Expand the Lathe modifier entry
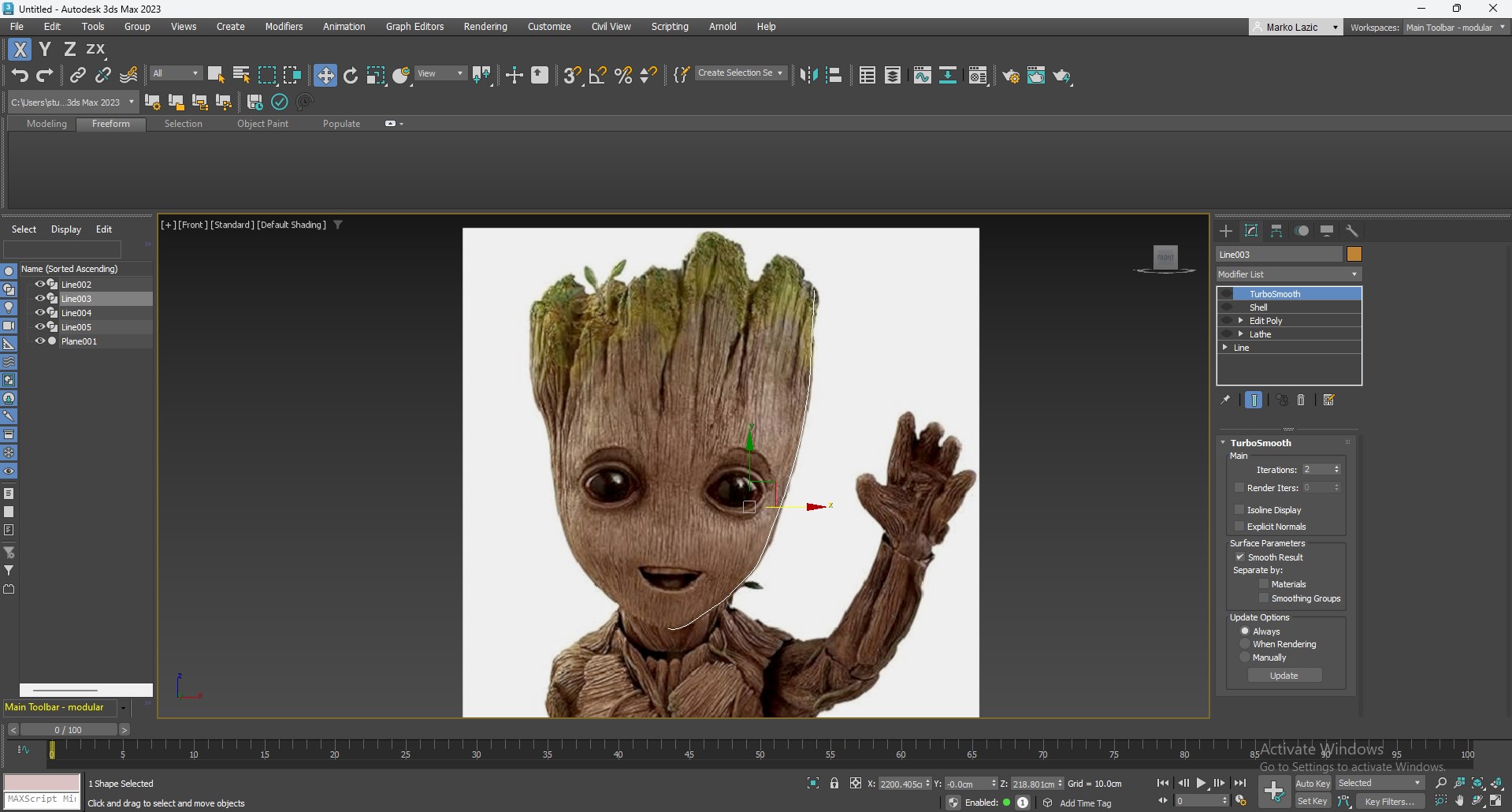Screen dimensions: 1512x812 [1241, 333]
